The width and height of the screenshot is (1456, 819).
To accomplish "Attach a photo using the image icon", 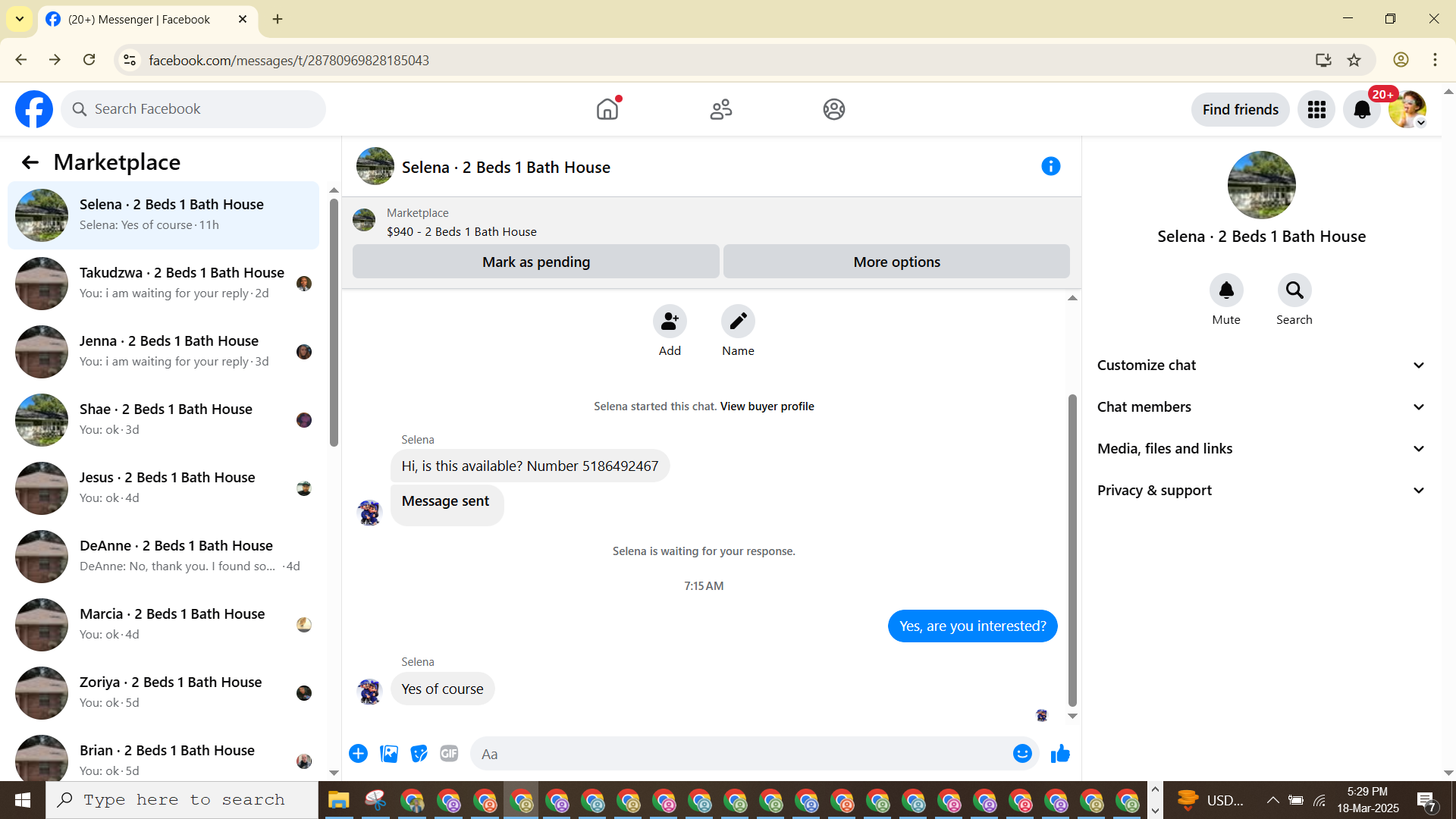I will click(389, 754).
